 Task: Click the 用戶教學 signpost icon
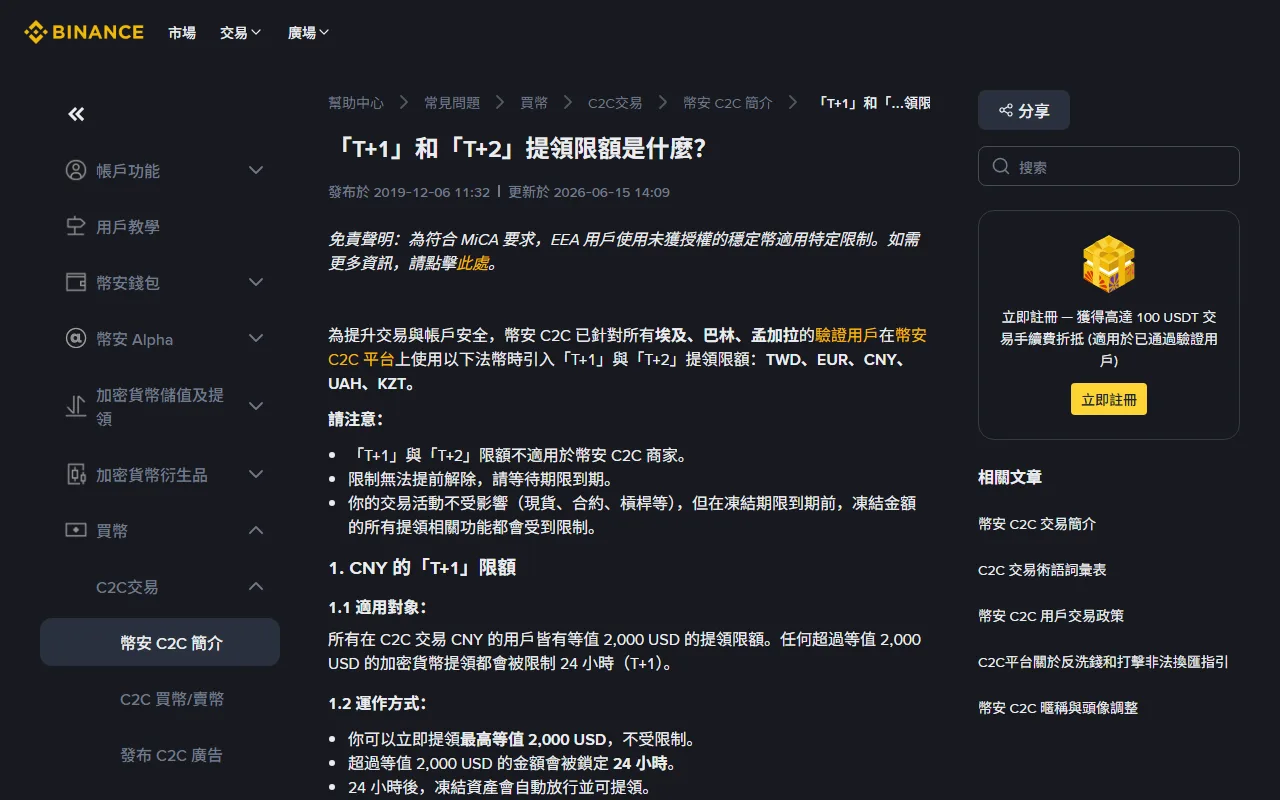[x=76, y=226]
